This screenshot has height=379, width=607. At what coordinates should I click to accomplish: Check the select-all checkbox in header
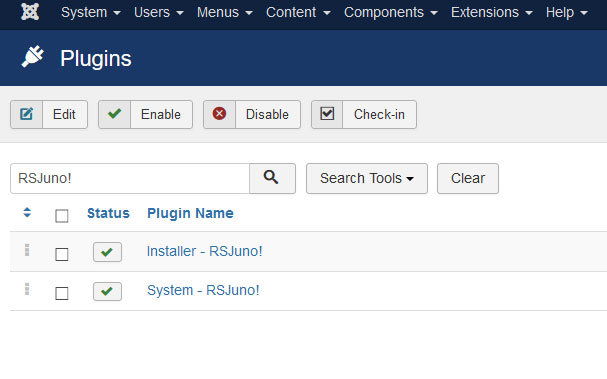coord(62,216)
